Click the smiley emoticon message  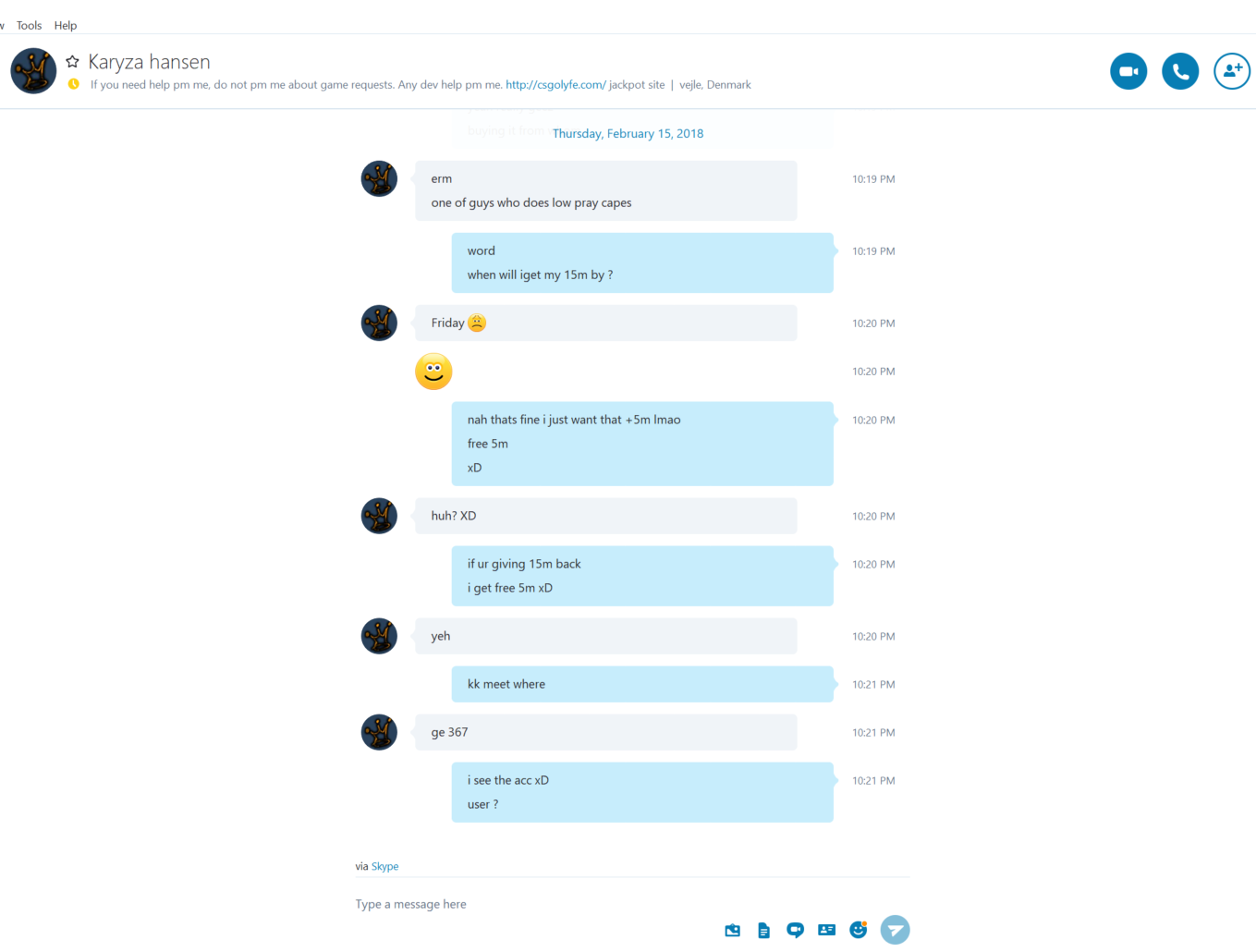pos(433,372)
